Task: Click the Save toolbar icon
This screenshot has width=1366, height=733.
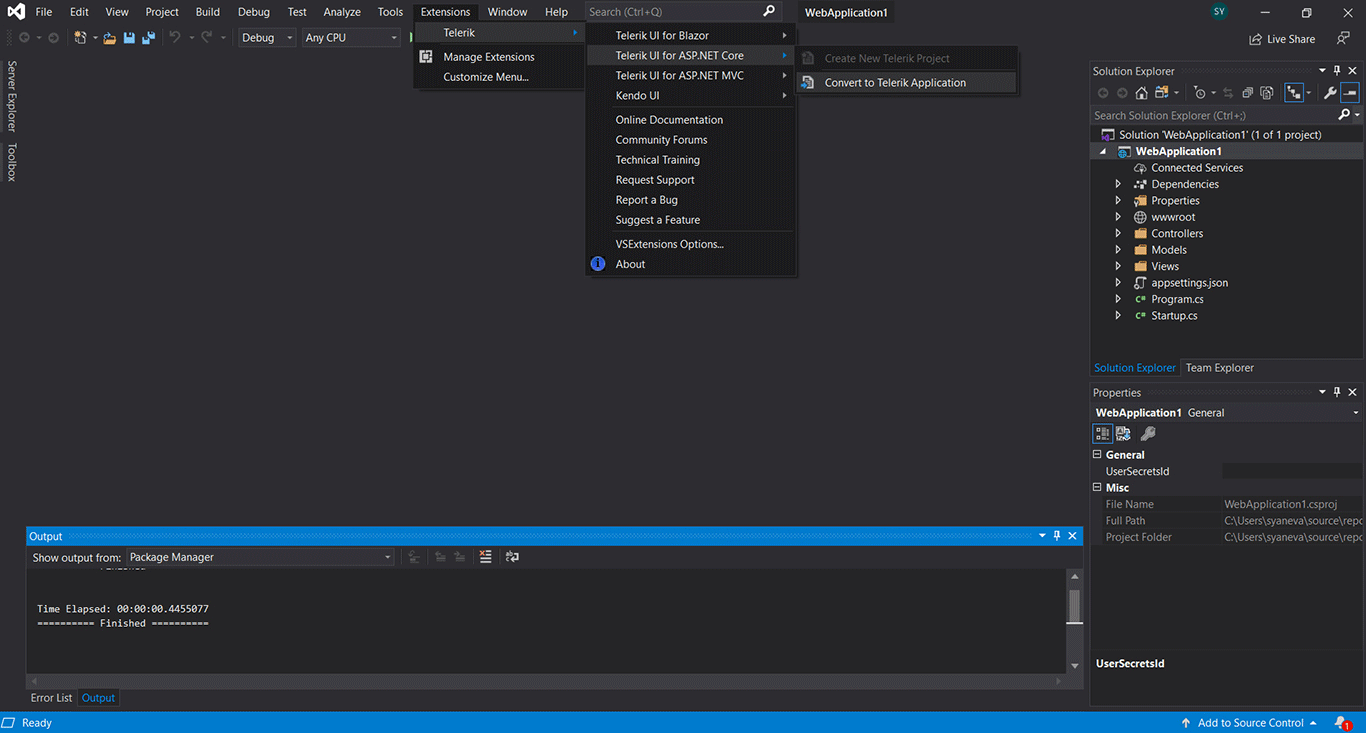Action: 129,37
